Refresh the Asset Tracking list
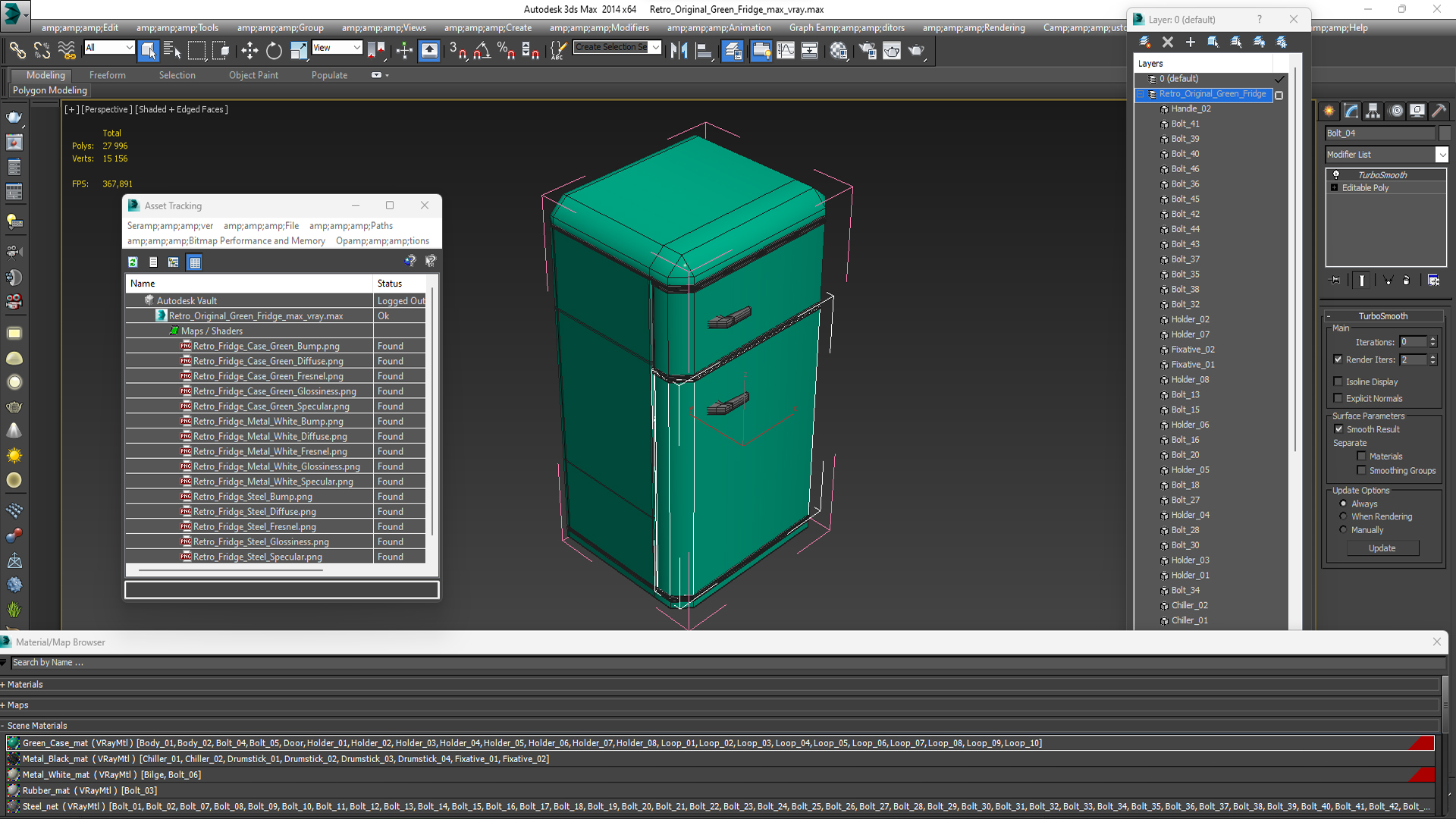The width and height of the screenshot is (1456, 819). (133, 262)
